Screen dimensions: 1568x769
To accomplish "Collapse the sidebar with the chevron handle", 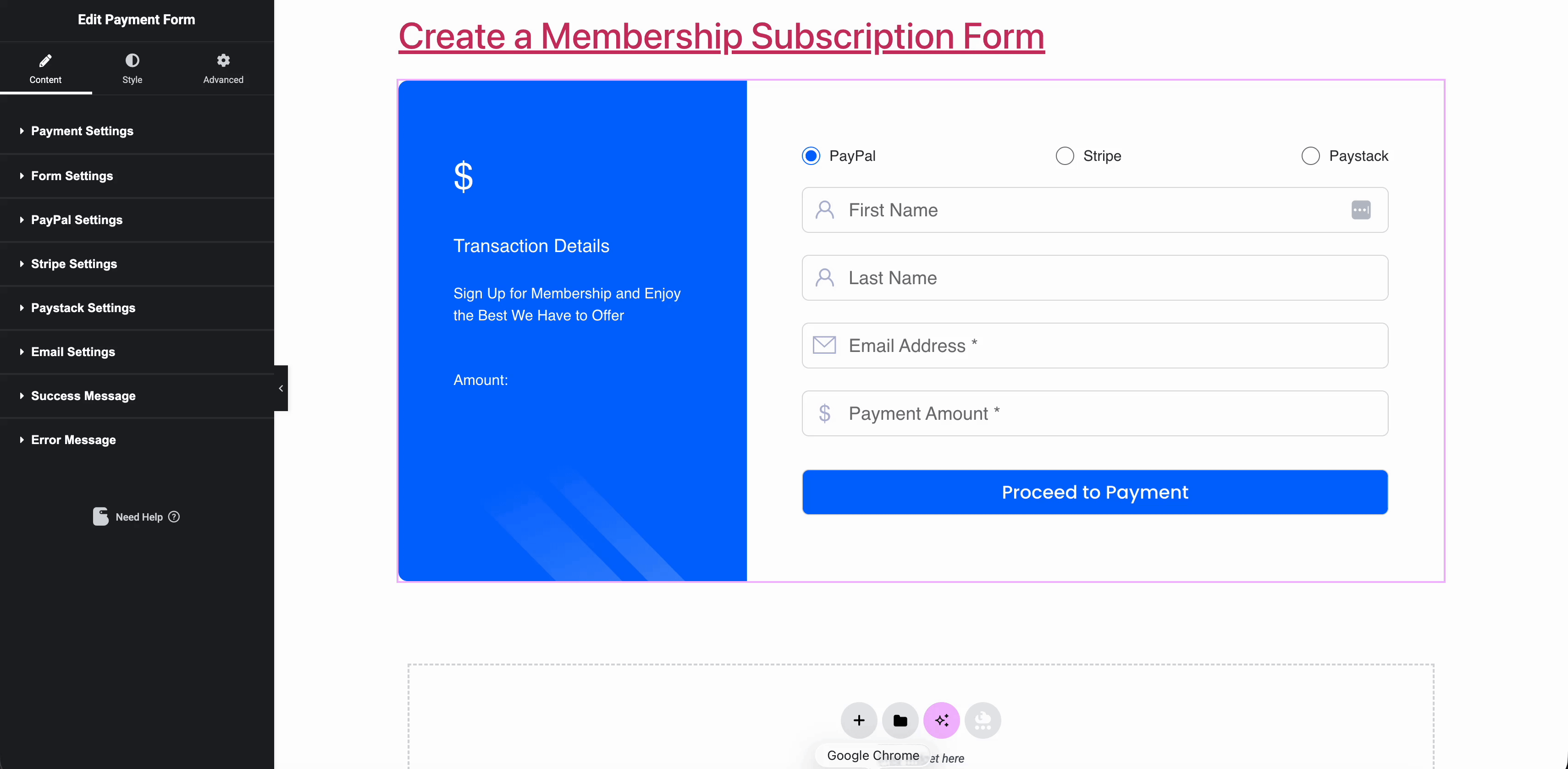I will [x=281, y=388].
